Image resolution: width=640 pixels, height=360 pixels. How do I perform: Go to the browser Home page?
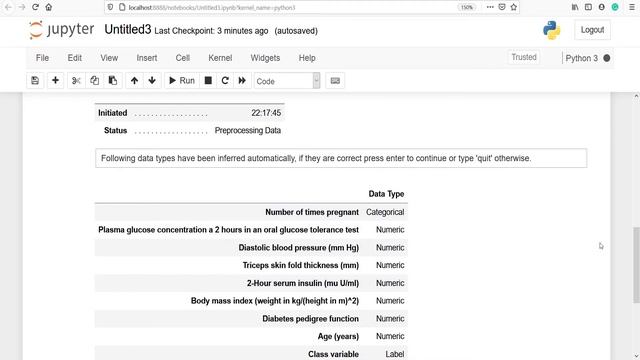coord(49,7)
